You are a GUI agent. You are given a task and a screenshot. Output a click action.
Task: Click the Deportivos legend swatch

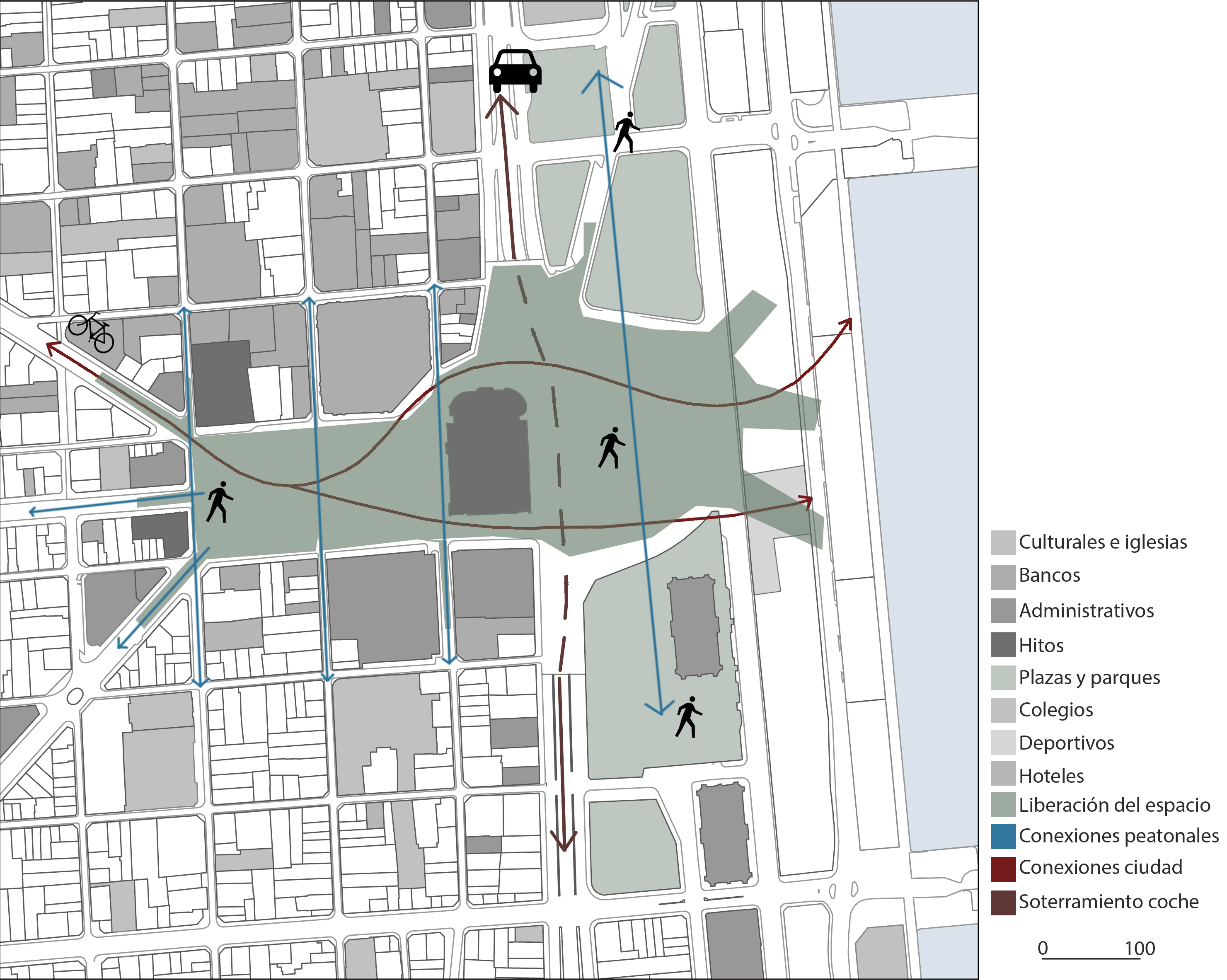[1003, 743]
